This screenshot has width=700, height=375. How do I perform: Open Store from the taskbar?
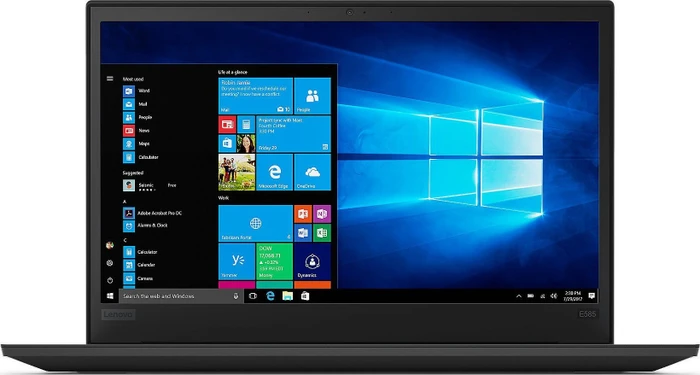pos(305,296)
